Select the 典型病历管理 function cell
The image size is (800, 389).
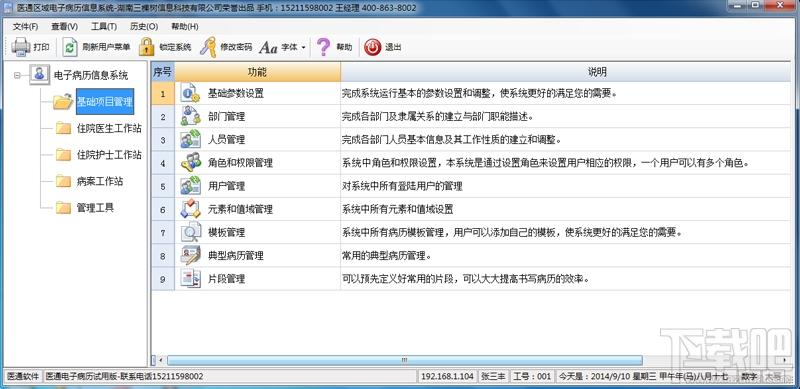click(257, 255)
